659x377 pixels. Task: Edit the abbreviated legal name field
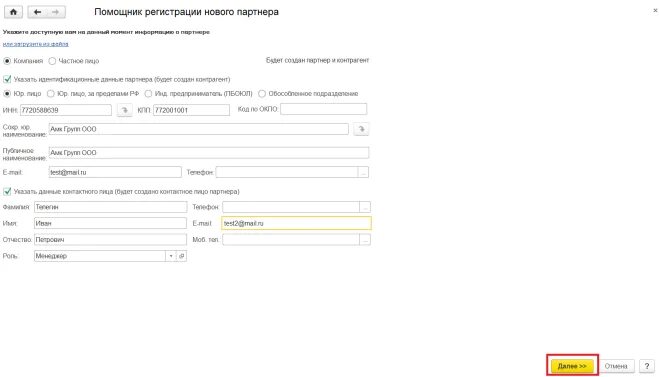(198, 129)
